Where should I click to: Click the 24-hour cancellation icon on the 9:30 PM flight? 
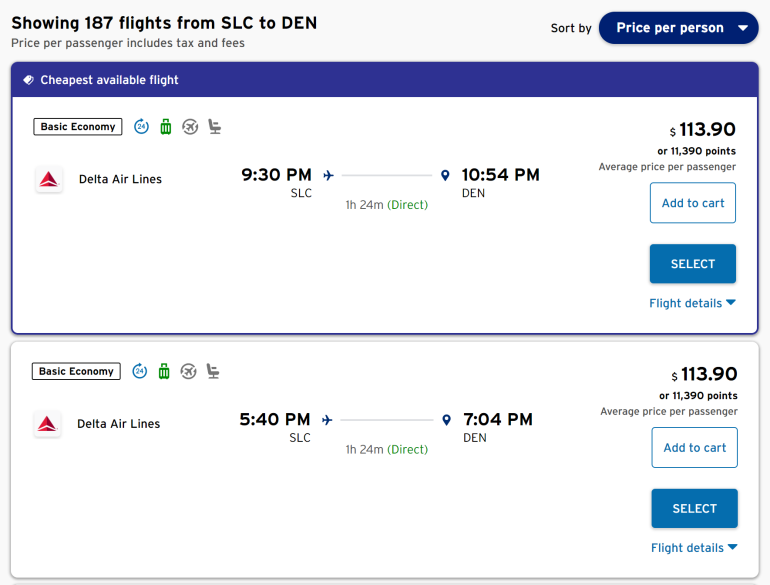(141, 126)
